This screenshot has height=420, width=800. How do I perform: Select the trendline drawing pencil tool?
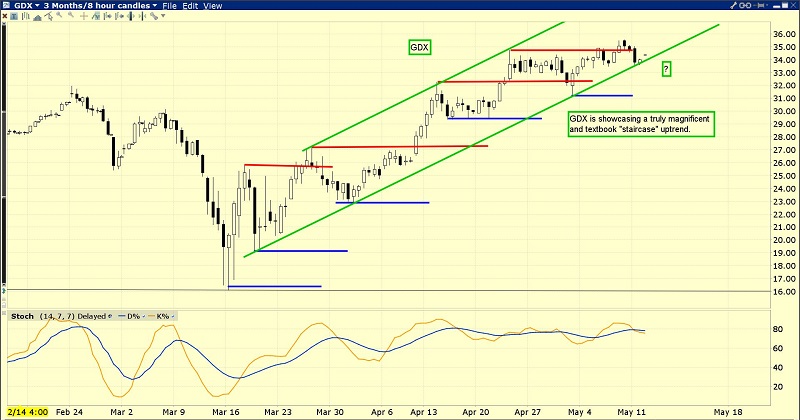coord(48,16)
